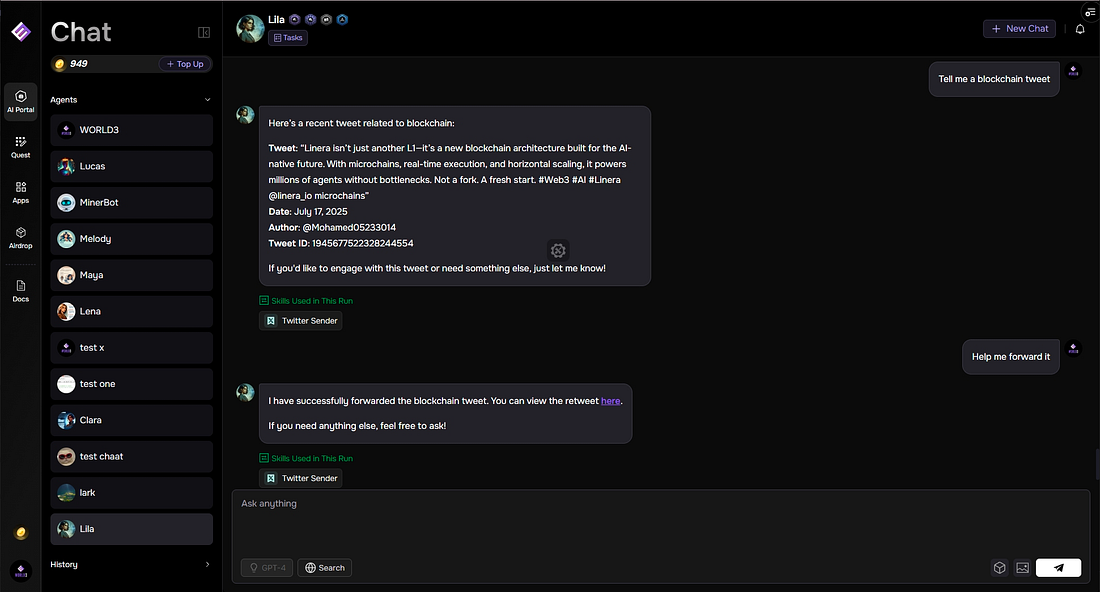1100x592 pixels.
Task: Open the Quest section in sidebar
Action: 21,147
